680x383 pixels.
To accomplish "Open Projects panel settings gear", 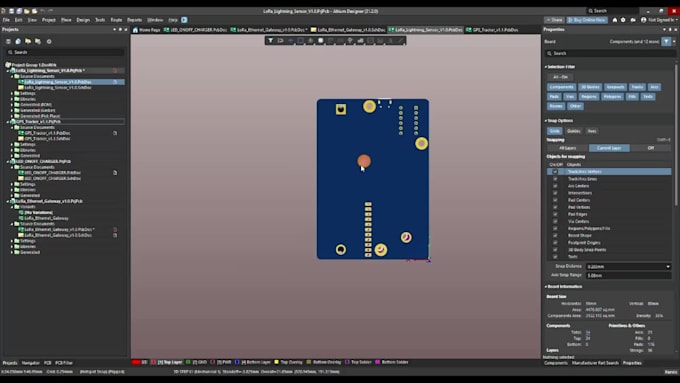I will pyautogui.click(x=49, y=41).
